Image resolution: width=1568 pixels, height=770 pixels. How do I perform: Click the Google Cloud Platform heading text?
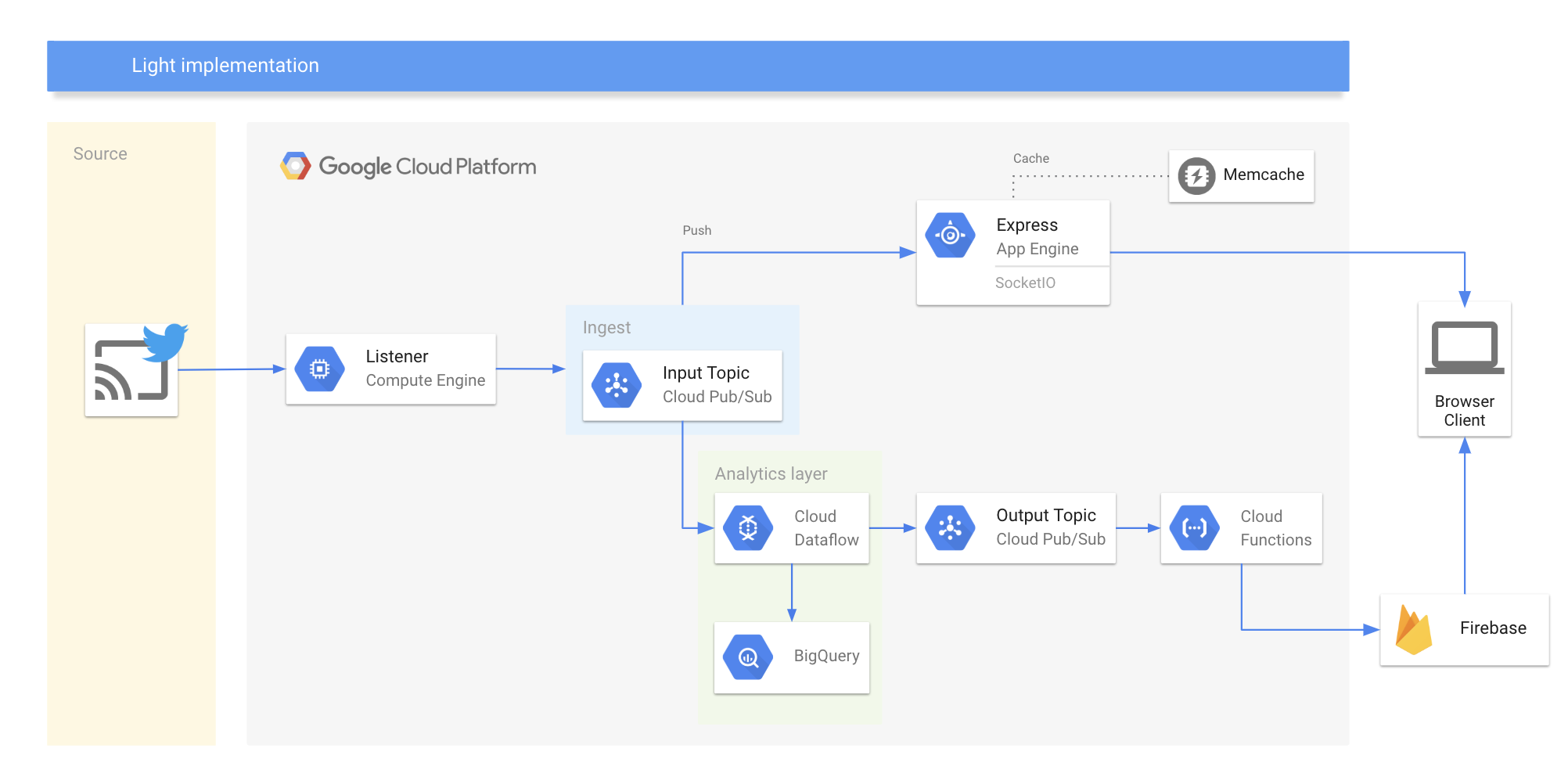point(427,167)
